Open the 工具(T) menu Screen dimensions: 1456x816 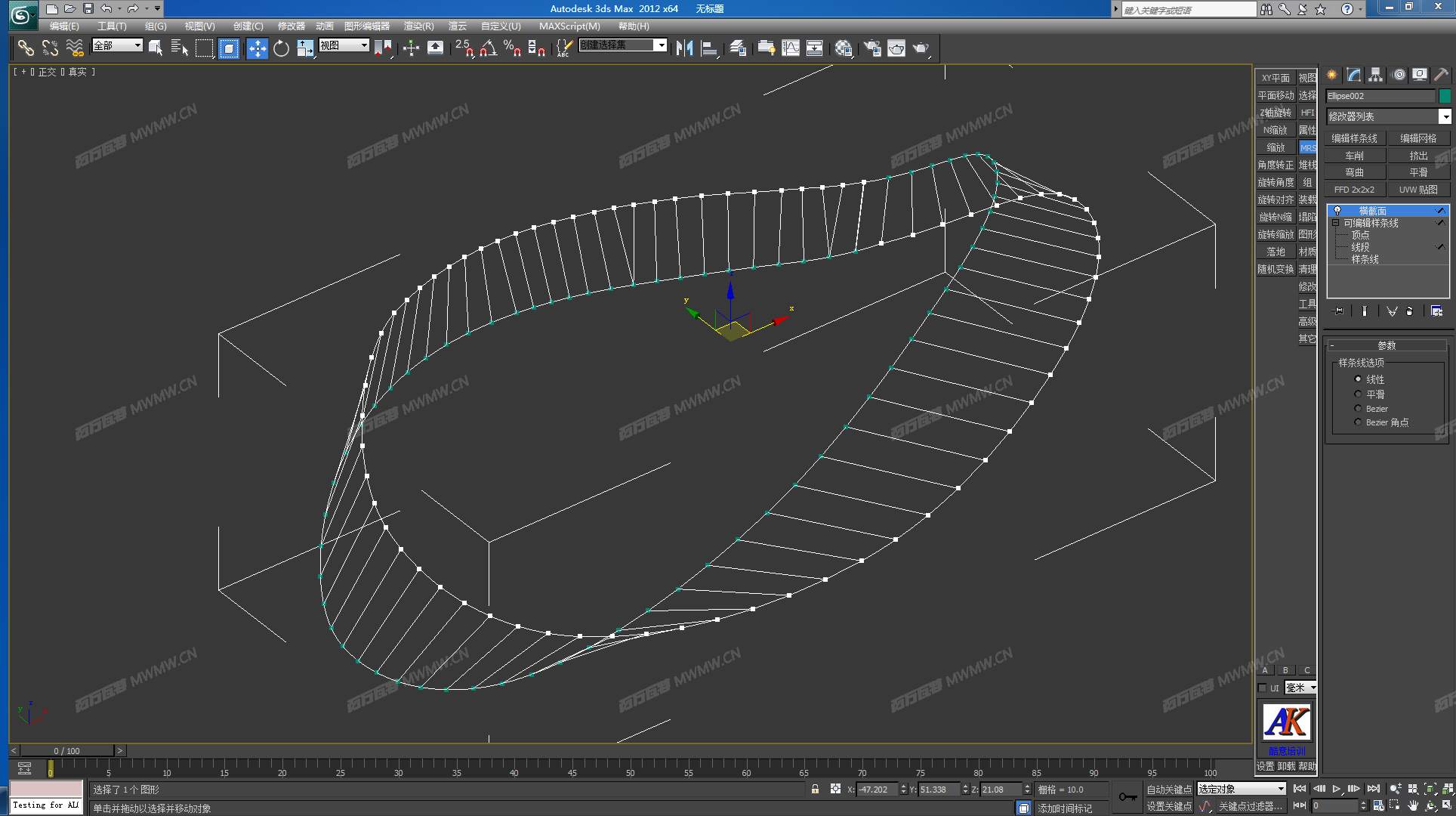[x=112, y=26]
